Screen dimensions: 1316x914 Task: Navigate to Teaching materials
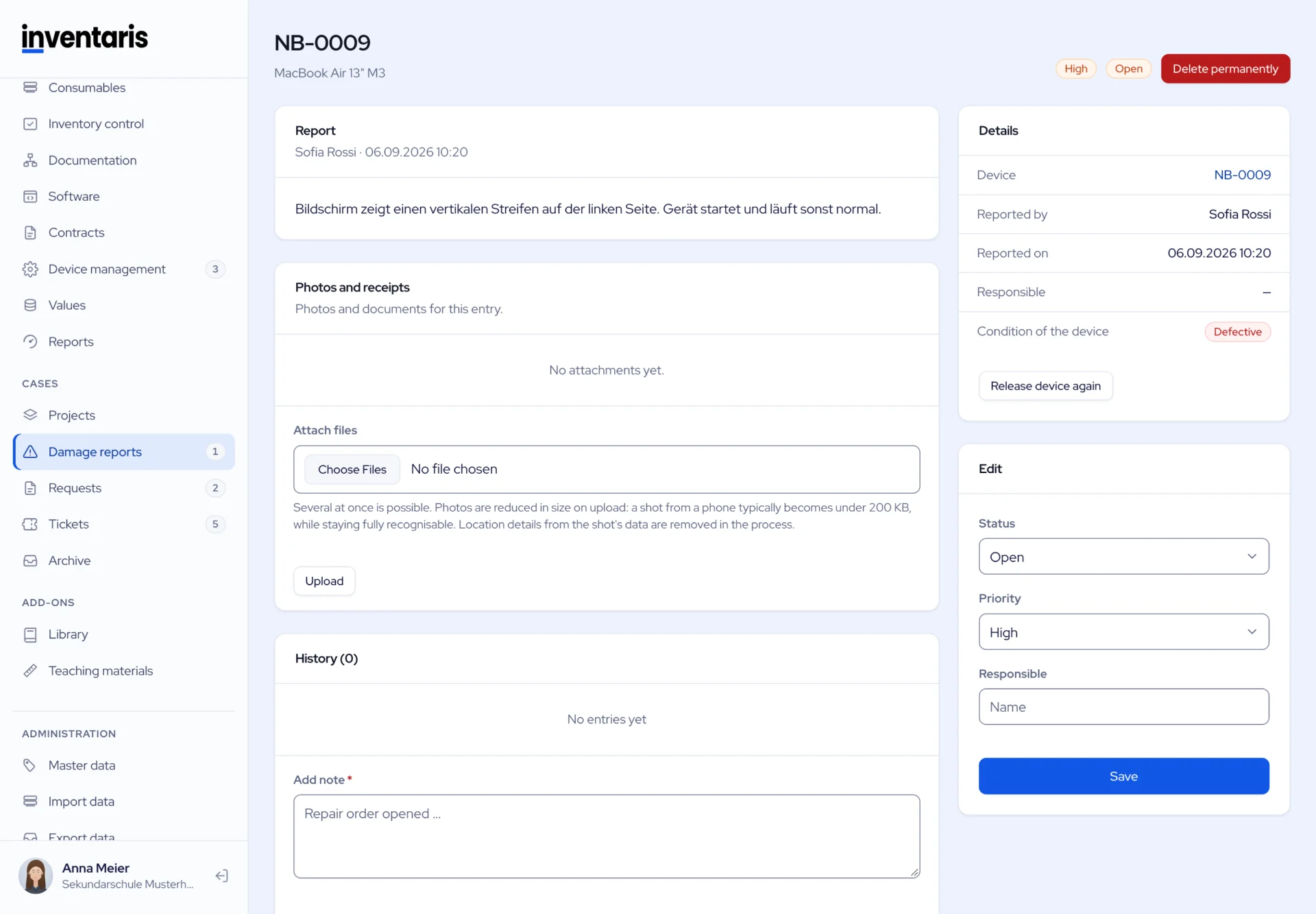pos(124,671)
